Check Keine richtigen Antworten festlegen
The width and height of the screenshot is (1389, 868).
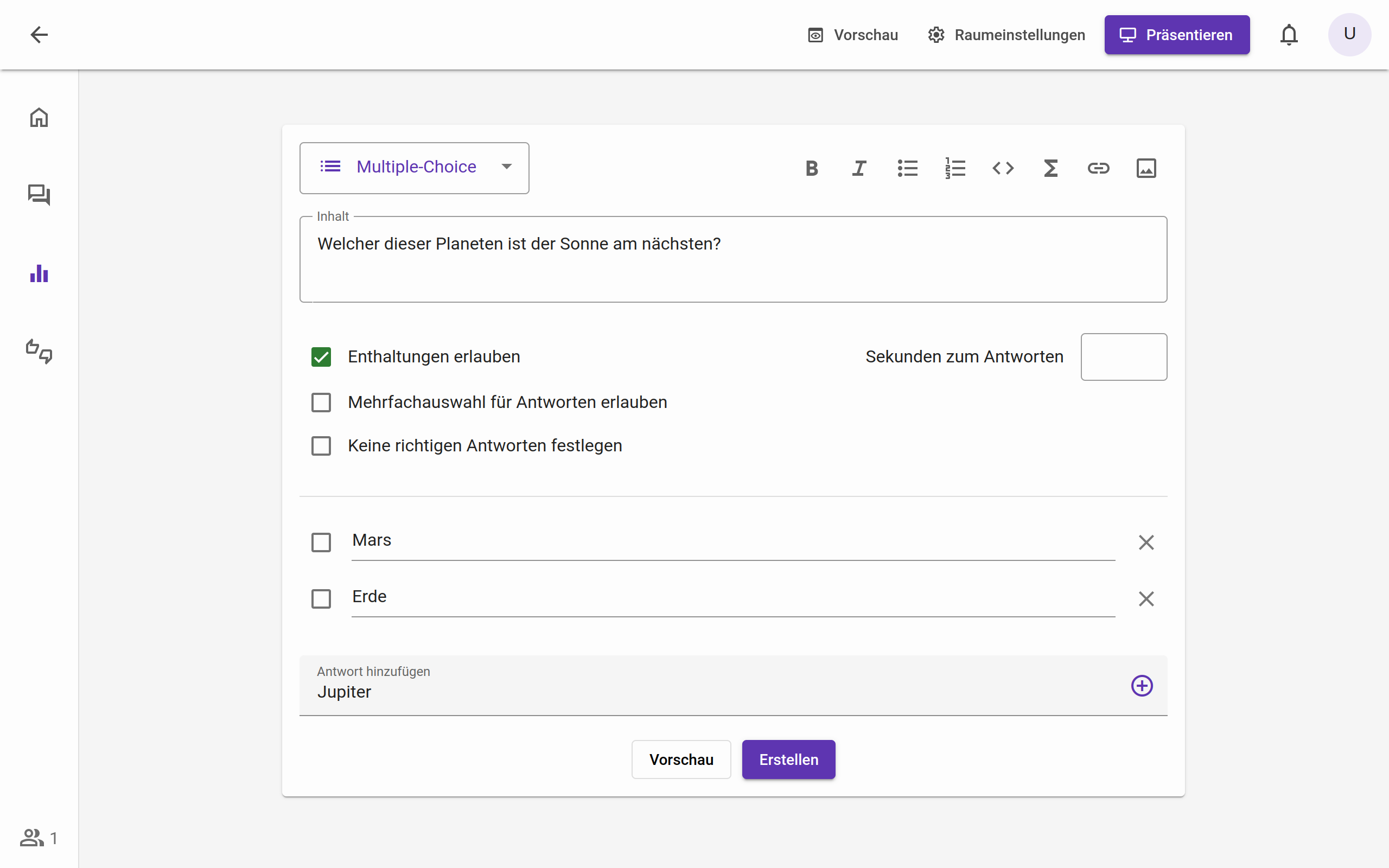point(321,445)
